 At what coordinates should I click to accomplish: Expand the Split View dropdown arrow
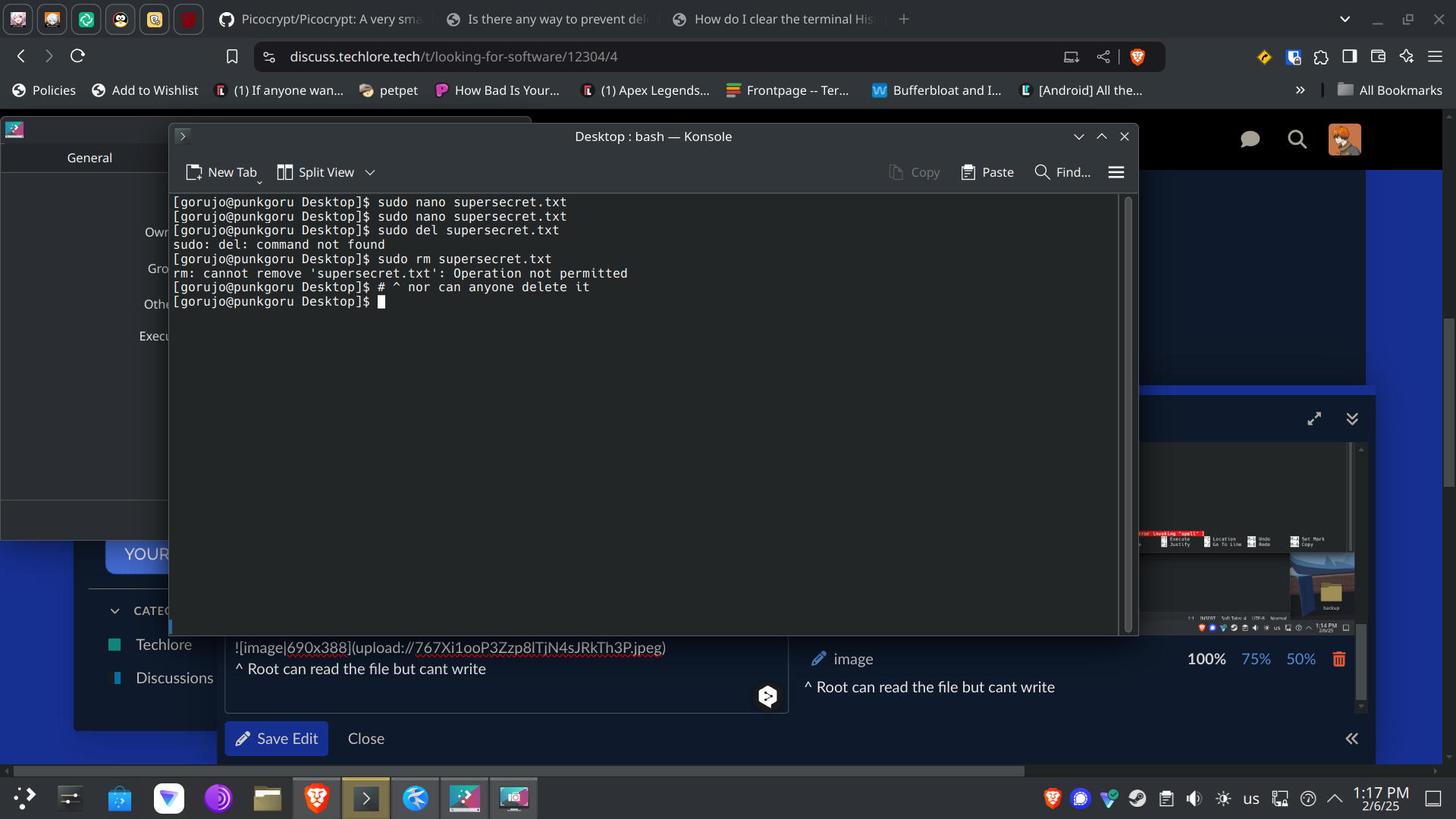point(370,172)
